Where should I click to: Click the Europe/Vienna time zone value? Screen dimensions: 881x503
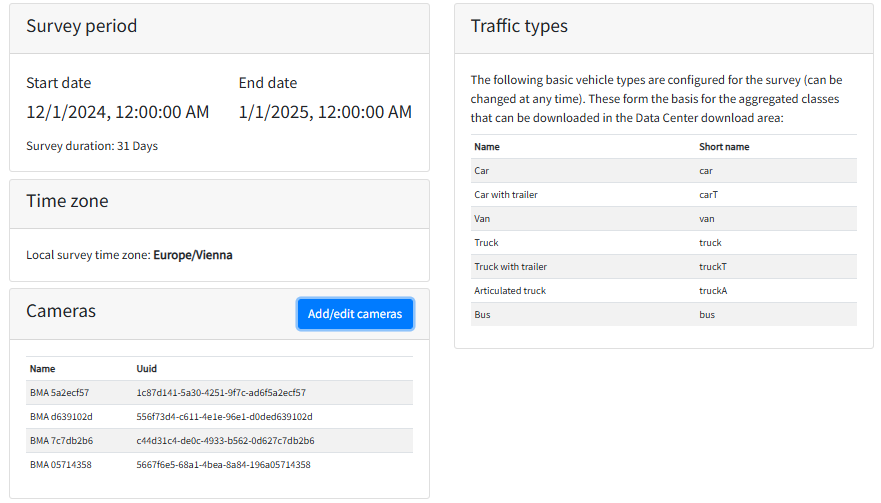(x=193, y=255)
